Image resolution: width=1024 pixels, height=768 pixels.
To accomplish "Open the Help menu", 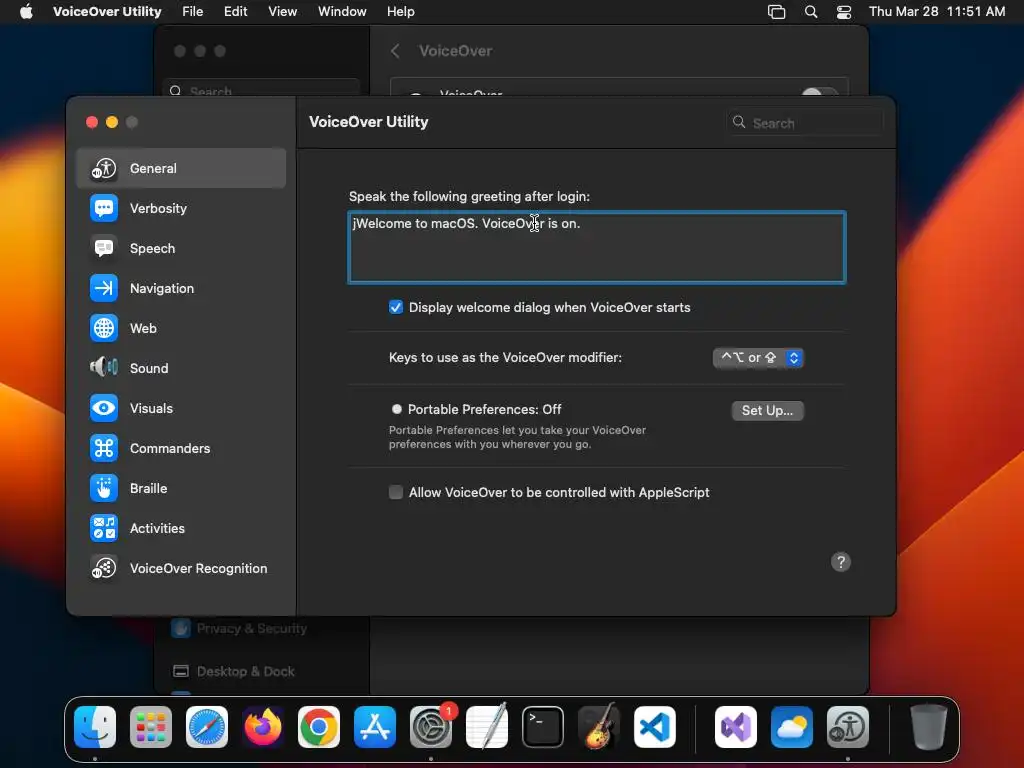I will pos(400,11).
